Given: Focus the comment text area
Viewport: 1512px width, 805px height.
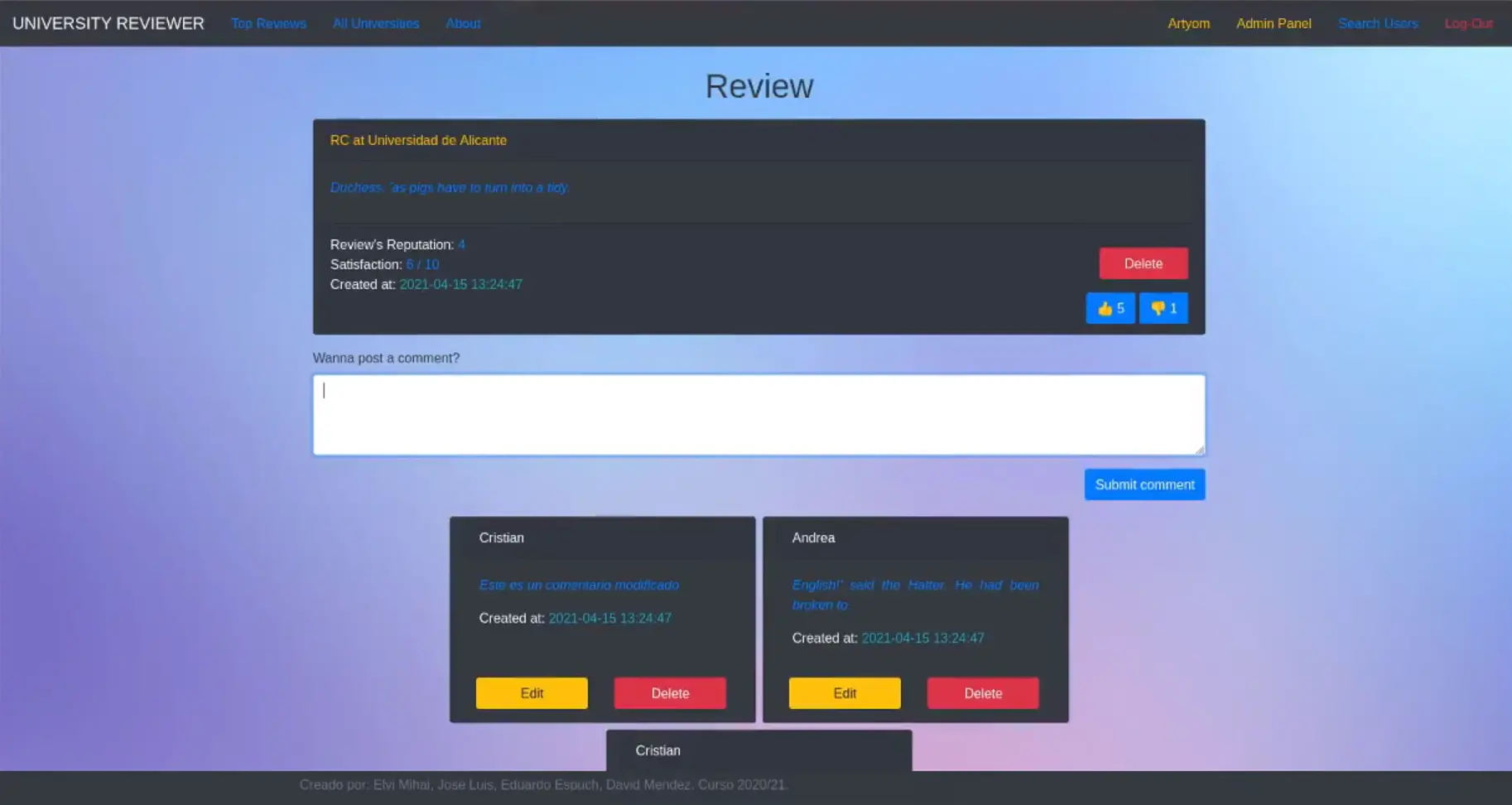Looking at the screenshot, I should [758, 414].
